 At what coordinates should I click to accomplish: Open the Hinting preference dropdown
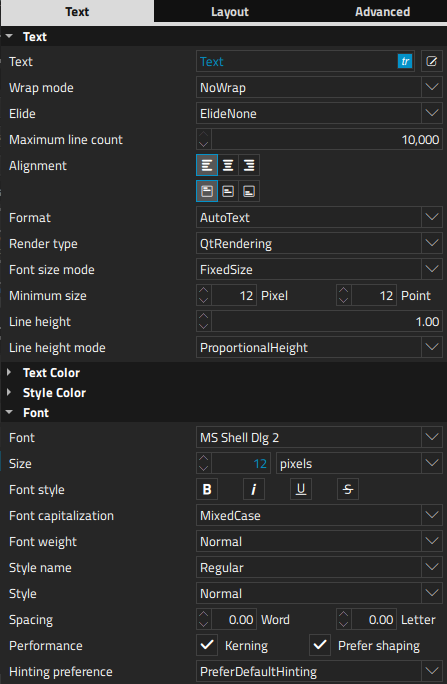click(x=319, y=672)
